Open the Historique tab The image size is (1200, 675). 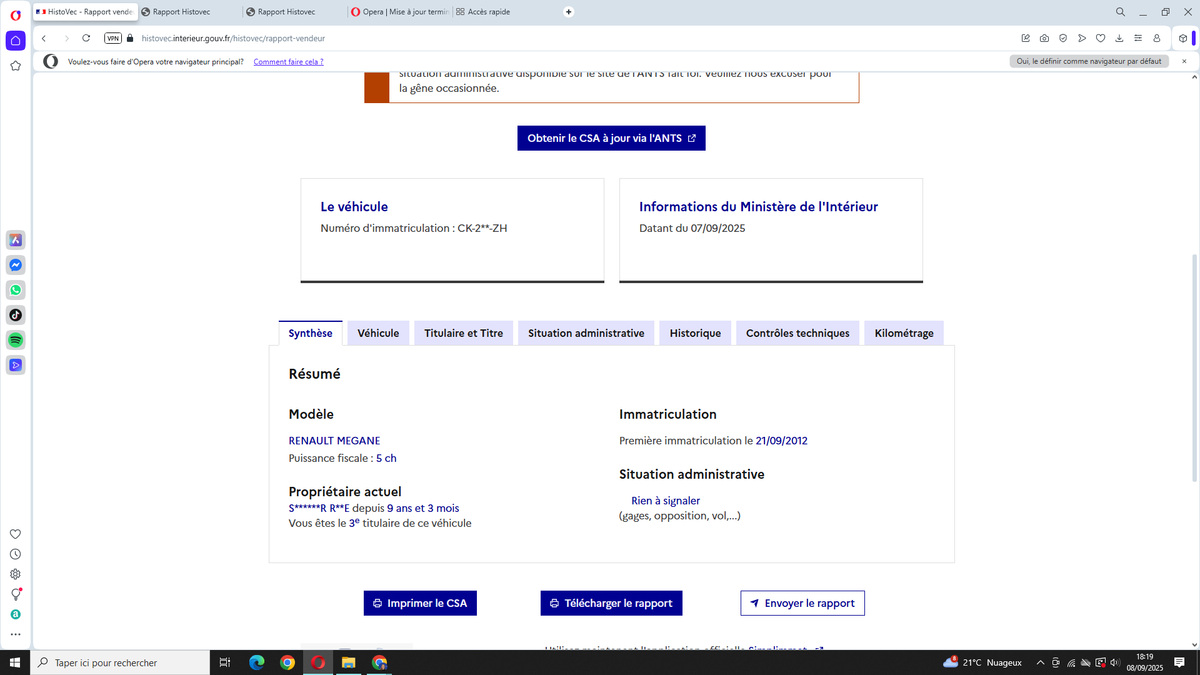pos(695,333)
